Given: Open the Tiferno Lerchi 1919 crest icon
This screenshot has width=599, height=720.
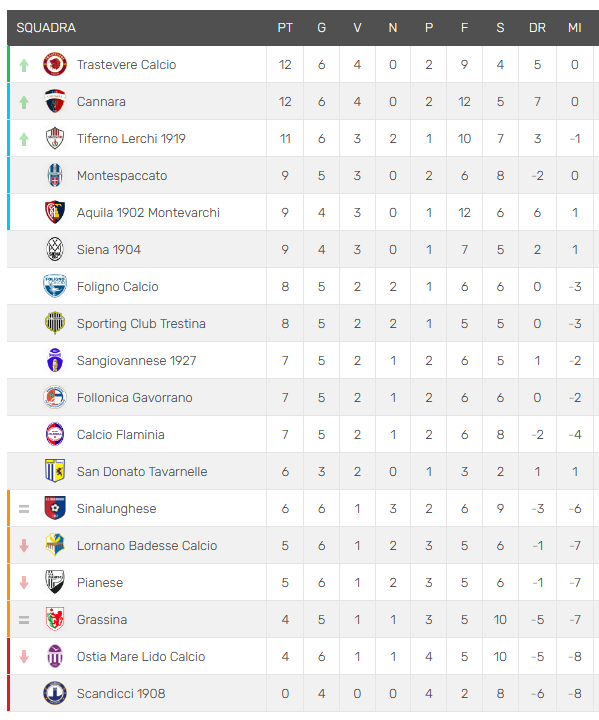Looking at the screenshot, I should coord(55,138).
